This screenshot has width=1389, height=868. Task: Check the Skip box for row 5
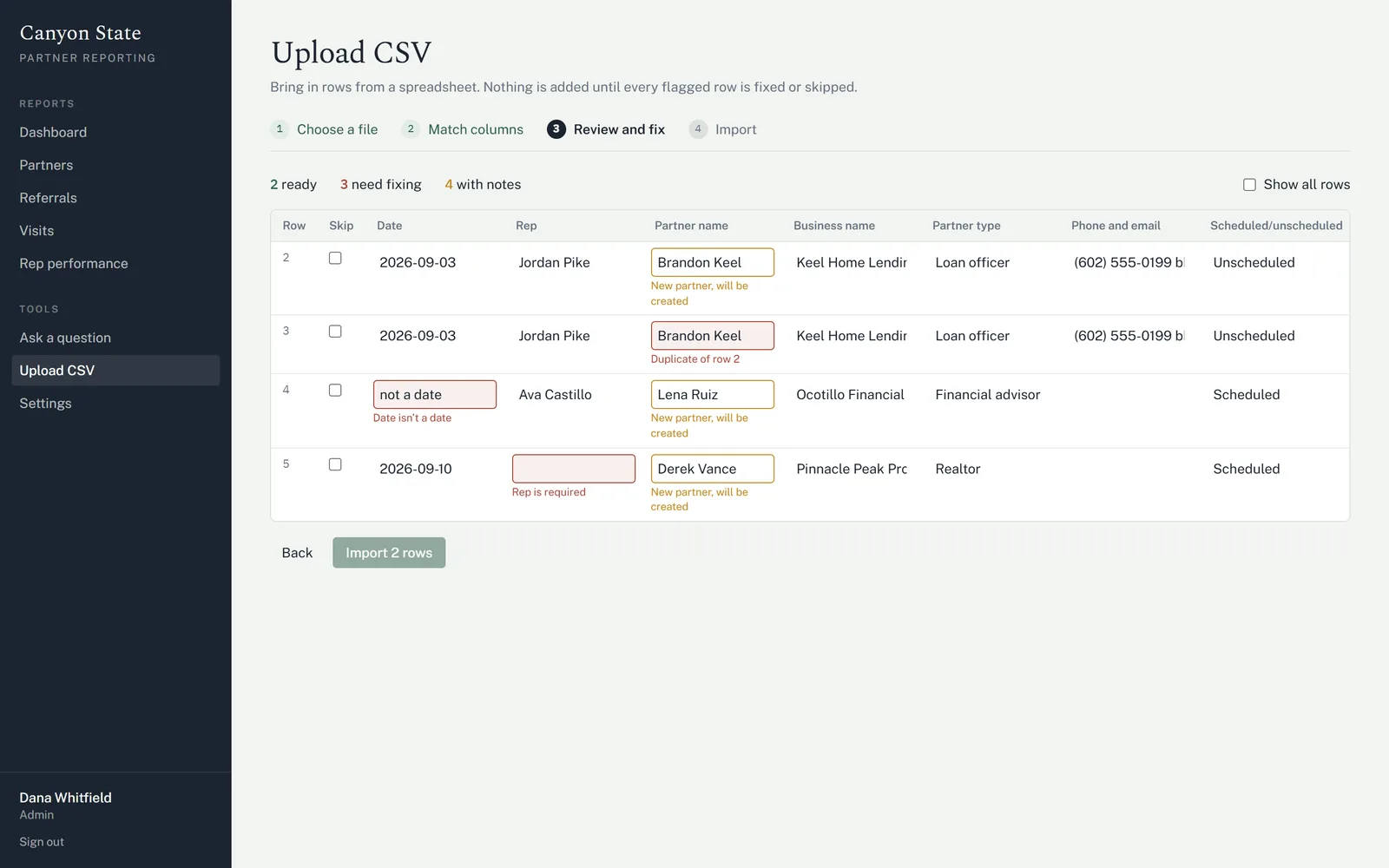pos(335,464)
